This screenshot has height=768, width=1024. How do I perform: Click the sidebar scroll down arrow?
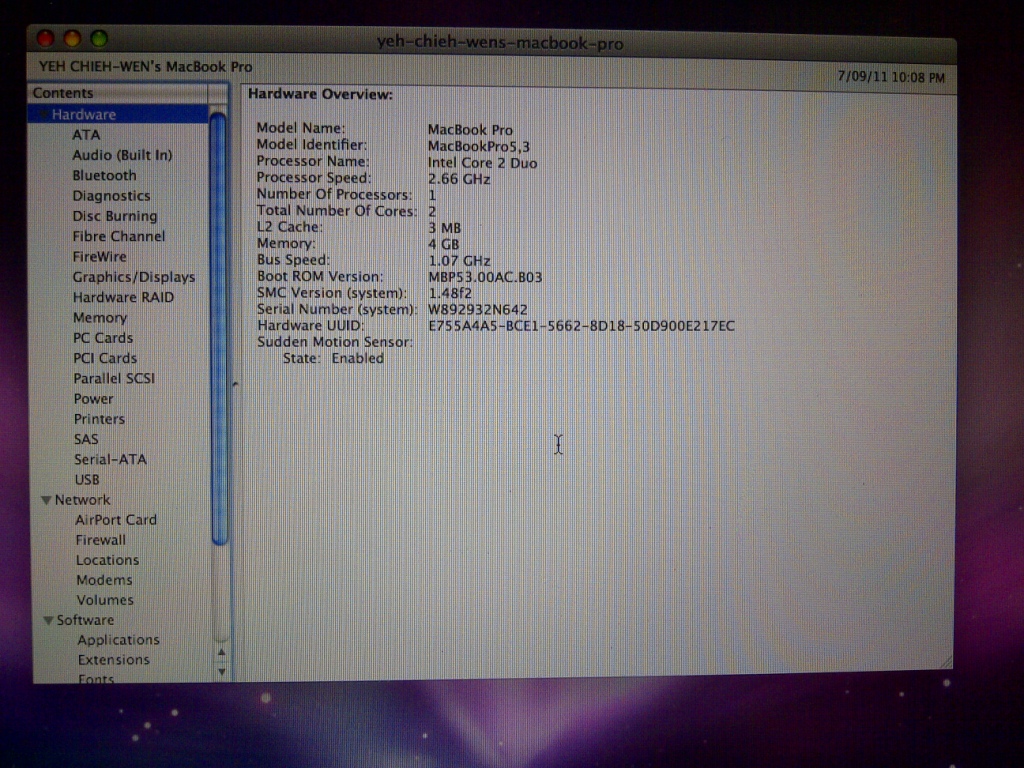click(222, 671)
